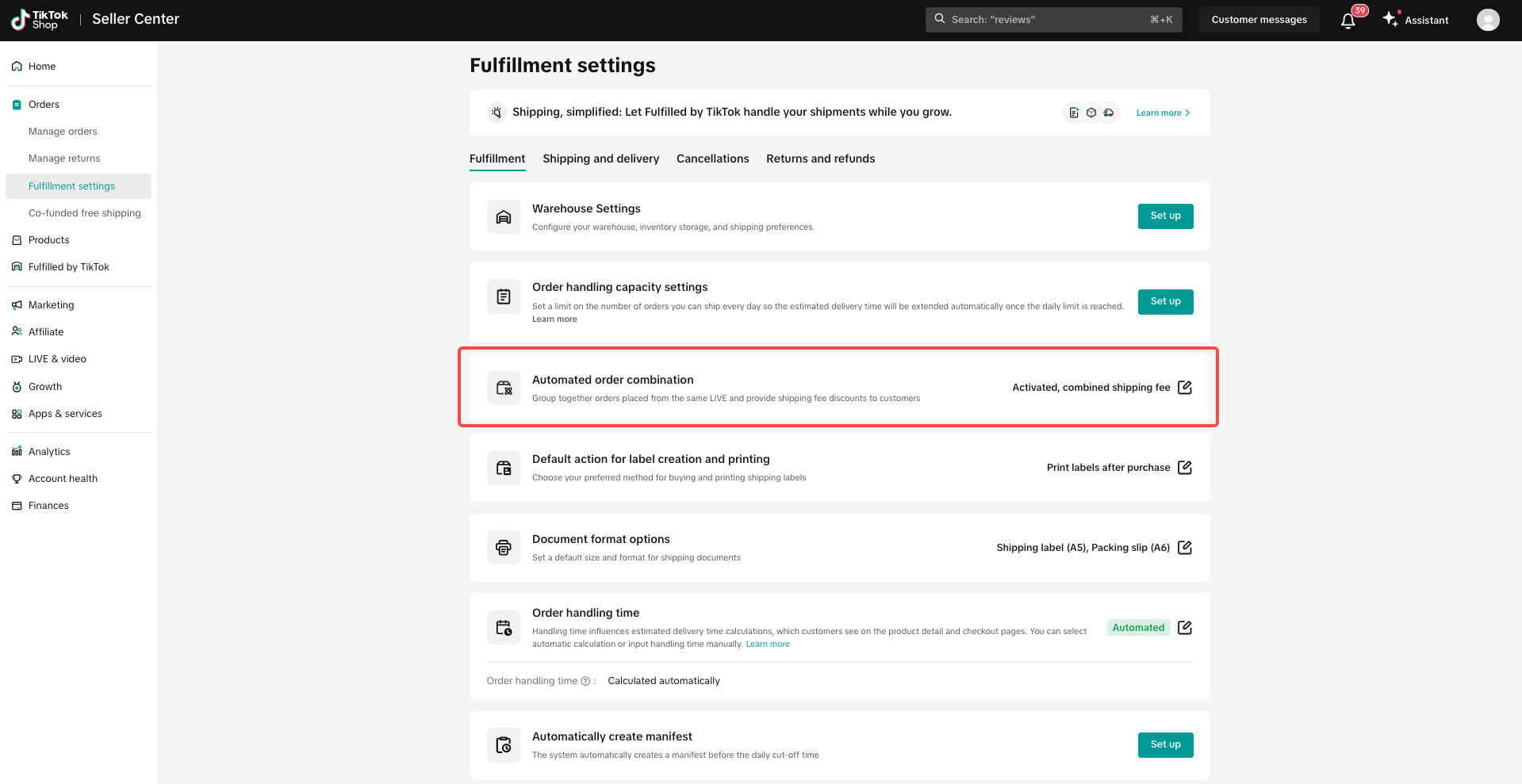The width and height of the screenshot is (1522, 784).
Task: Click Learn more in the shipping banner
Action: coord(1162,113)
